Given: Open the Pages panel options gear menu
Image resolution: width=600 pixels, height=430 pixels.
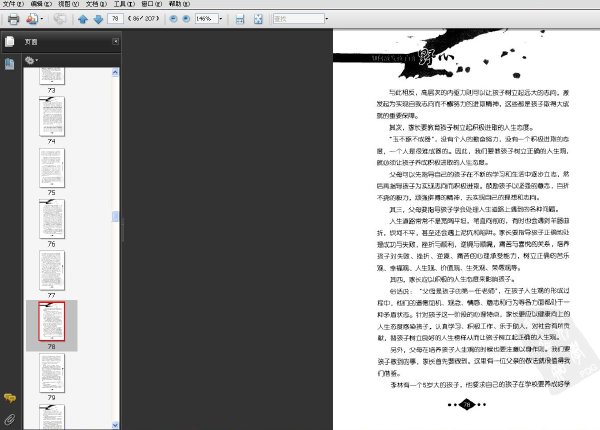Looking at the screenshot, I should [31, 60].
